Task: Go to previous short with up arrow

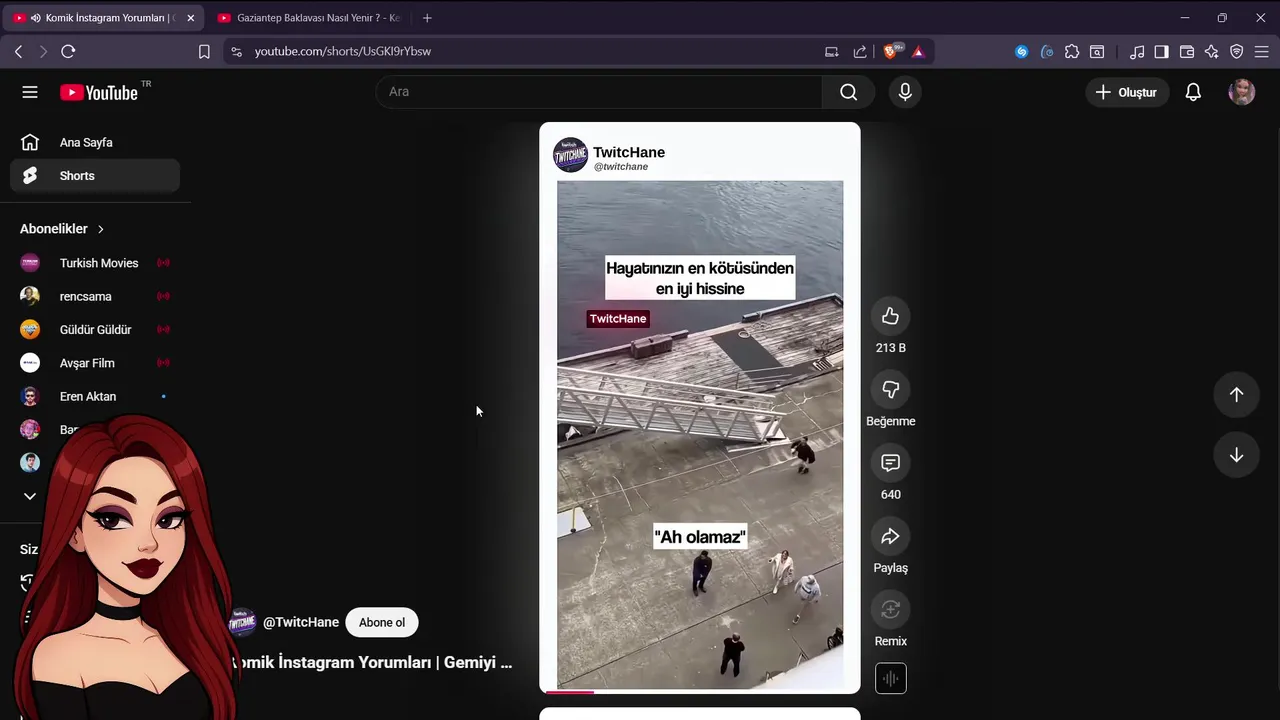Action: point(1236,394)
